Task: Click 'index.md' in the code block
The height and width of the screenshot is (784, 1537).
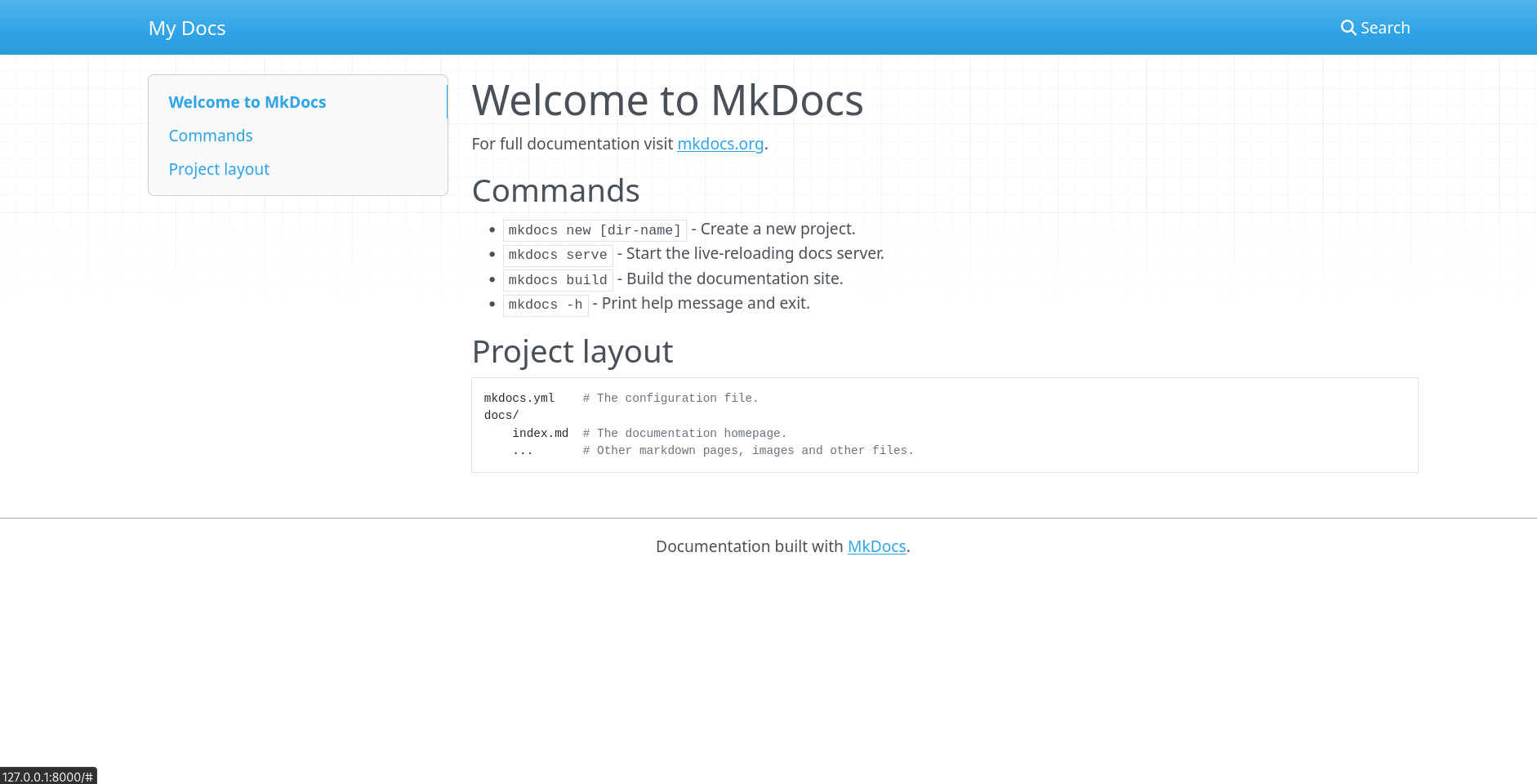Action: pyautogui.click(x=540, y=434)
